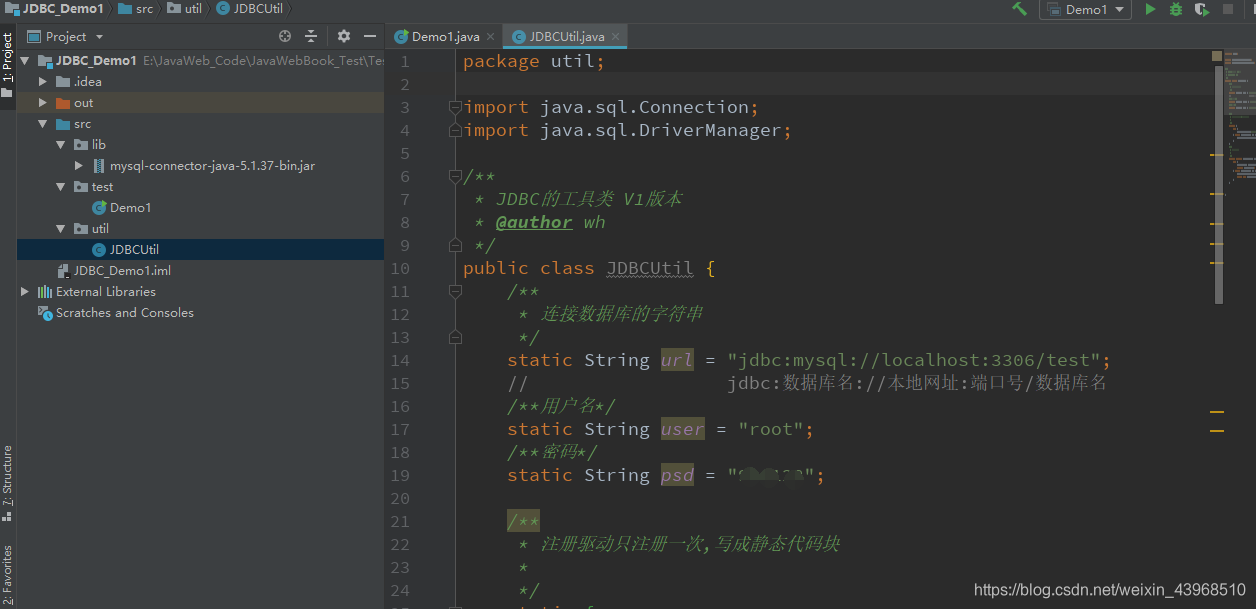This screenshot has height=609, width=1256.
Task: Click java.sql.DriverManager import line
Action: pos(627,130)
